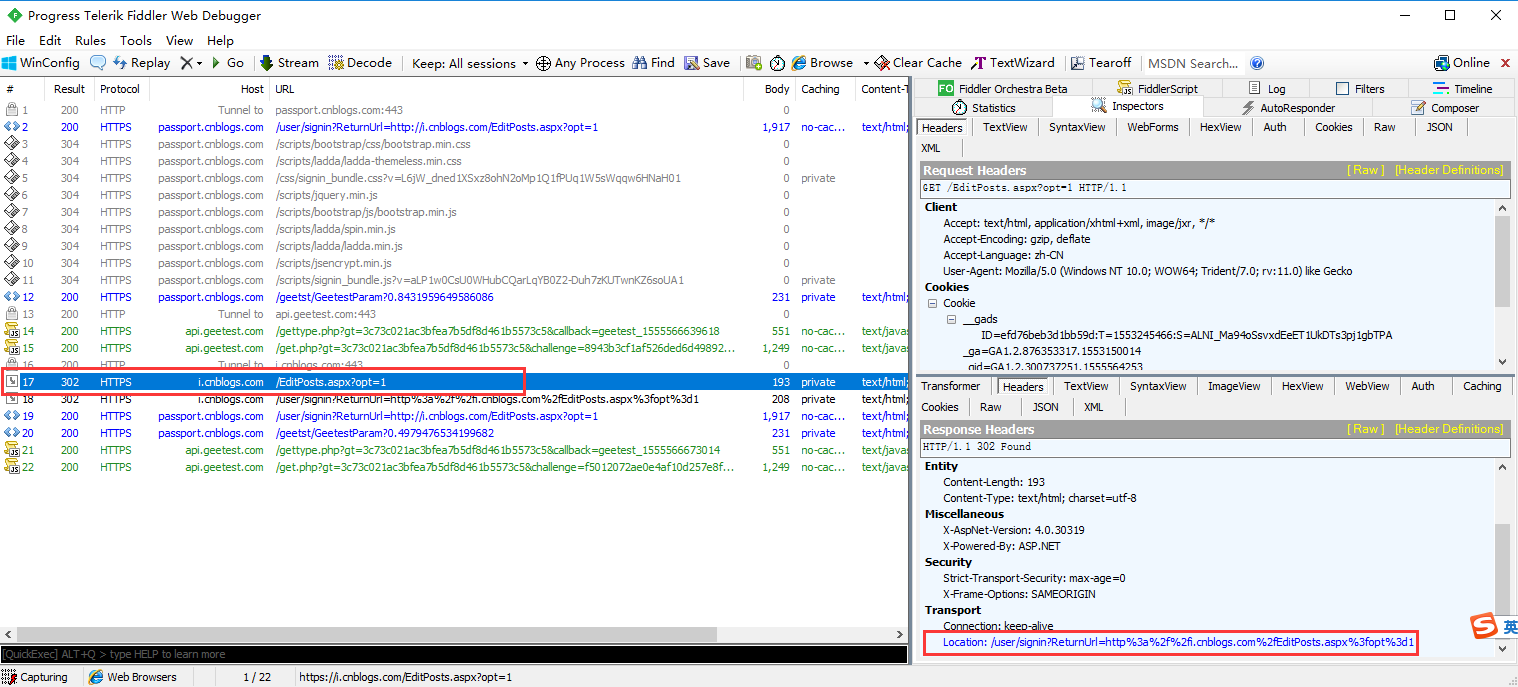
Task: Switch to the Timeline tab
Action: (1462, 88)
